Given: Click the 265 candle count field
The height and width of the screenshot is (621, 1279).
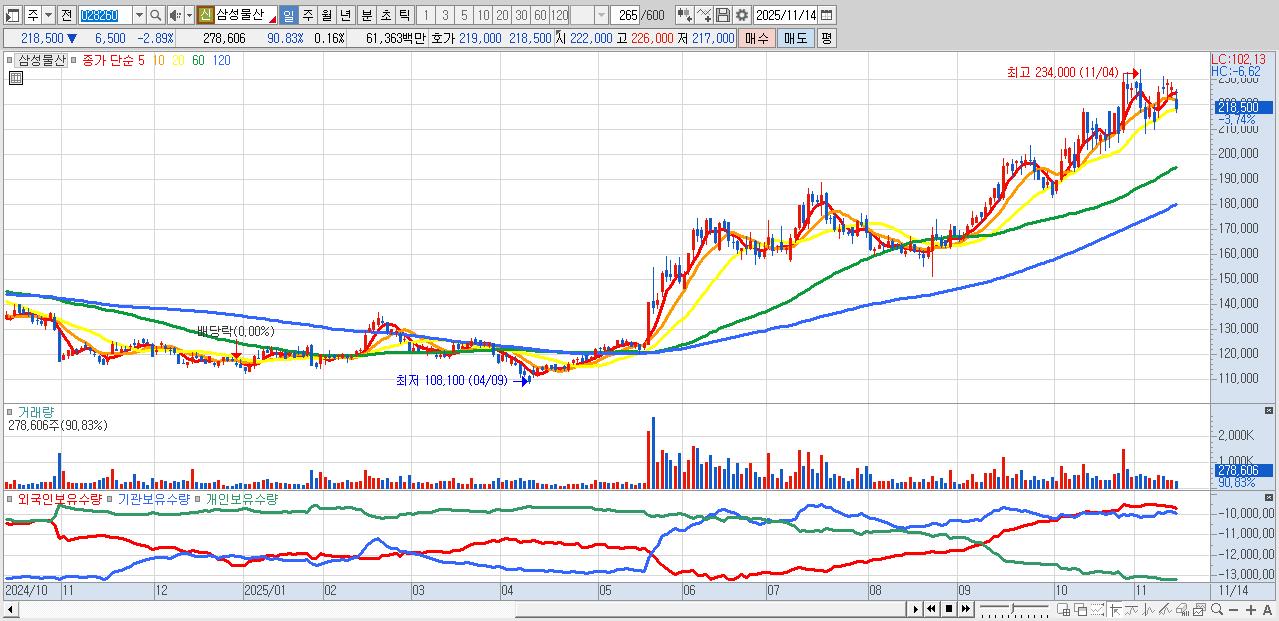Looking at the screenshot, I should click(626, 15).
